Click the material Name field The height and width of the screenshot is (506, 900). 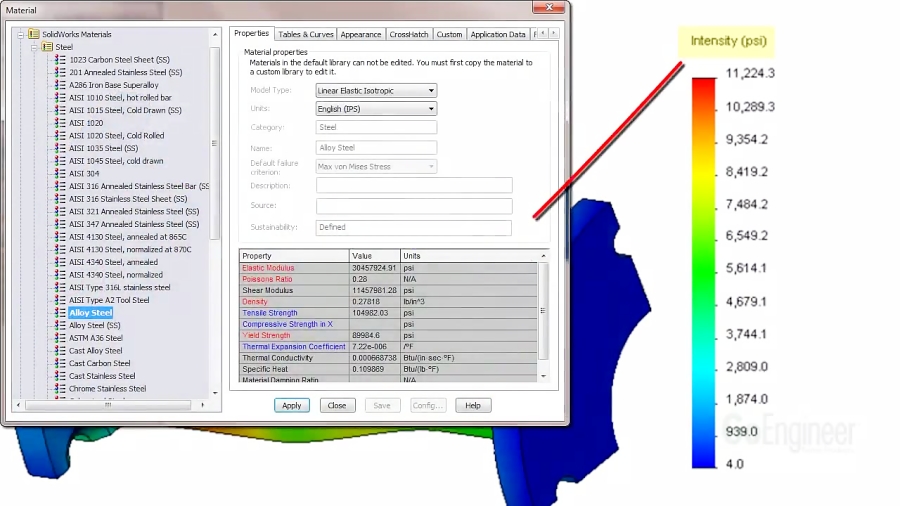tap(376, 148)
